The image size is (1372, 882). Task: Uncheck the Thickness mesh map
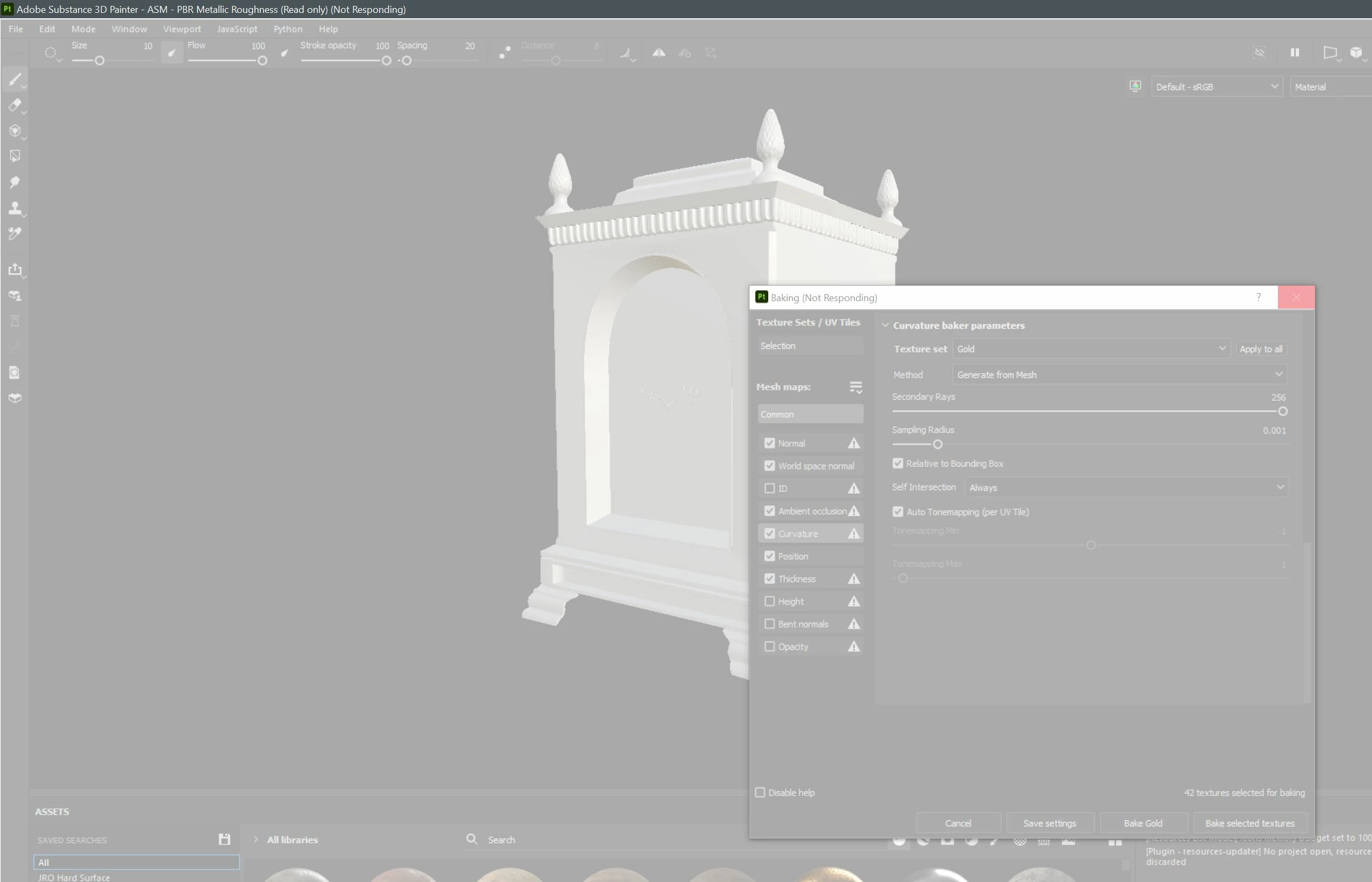pos(769,579)
